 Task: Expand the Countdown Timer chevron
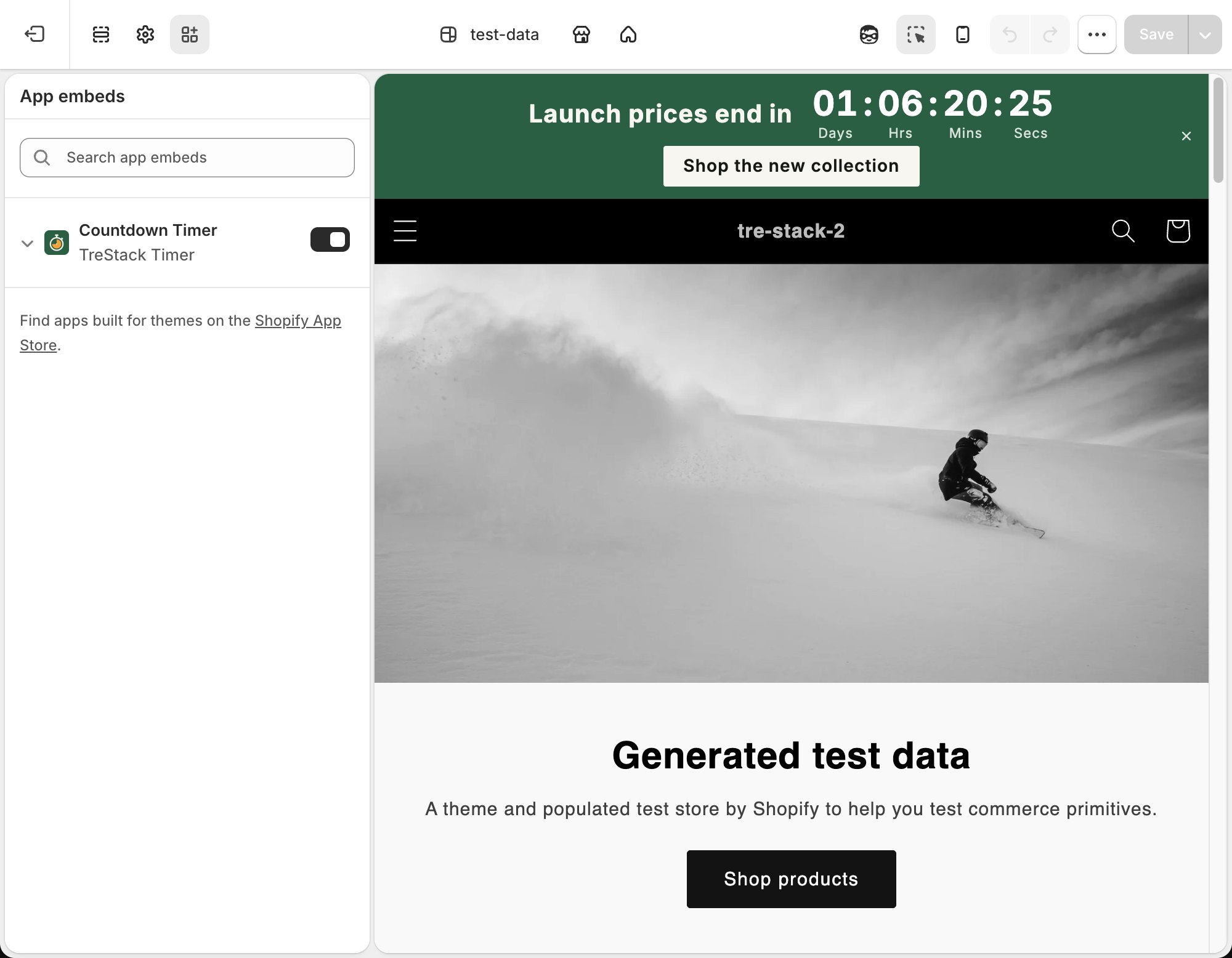click(x=27, y=243)
